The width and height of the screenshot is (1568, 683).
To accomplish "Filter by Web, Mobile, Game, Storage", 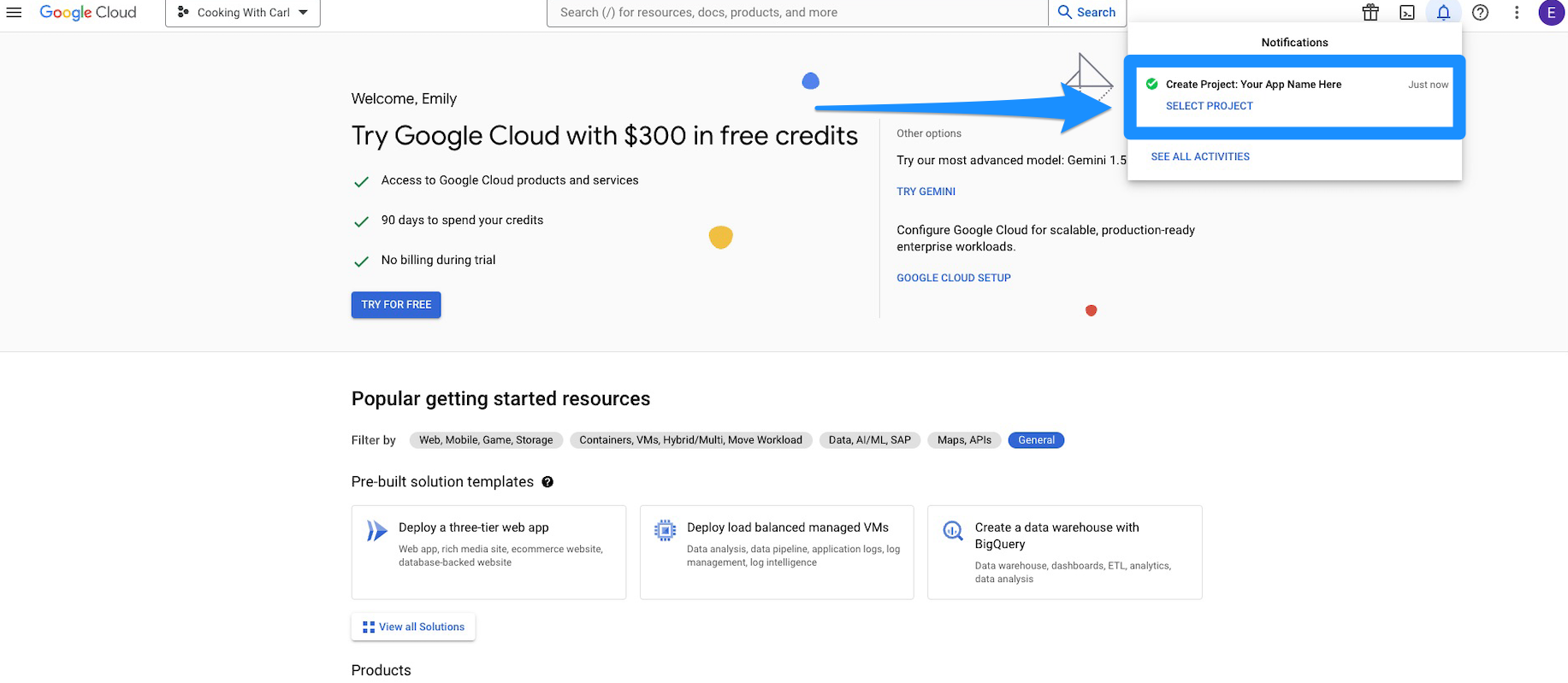I will (486, 440).
